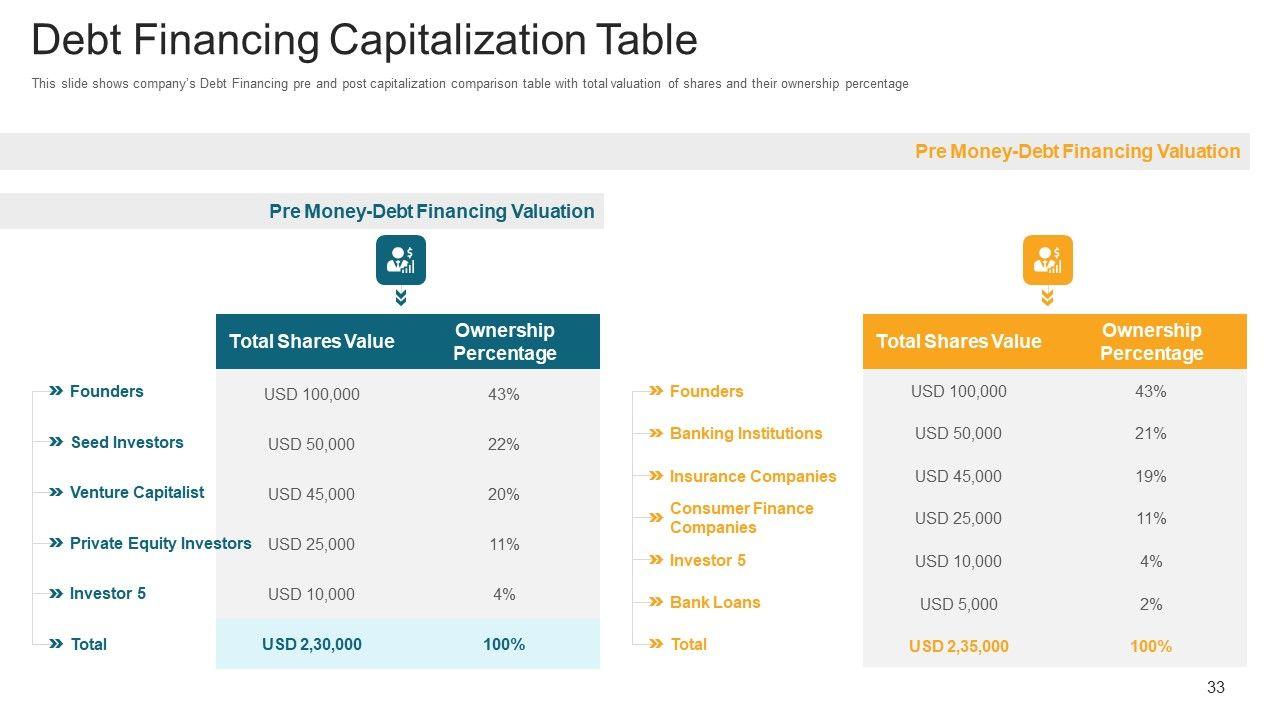Click the teal Pre Money-Debt Financing Valuation banner
Screen dimensions: 1280x720
pos(431,211)
